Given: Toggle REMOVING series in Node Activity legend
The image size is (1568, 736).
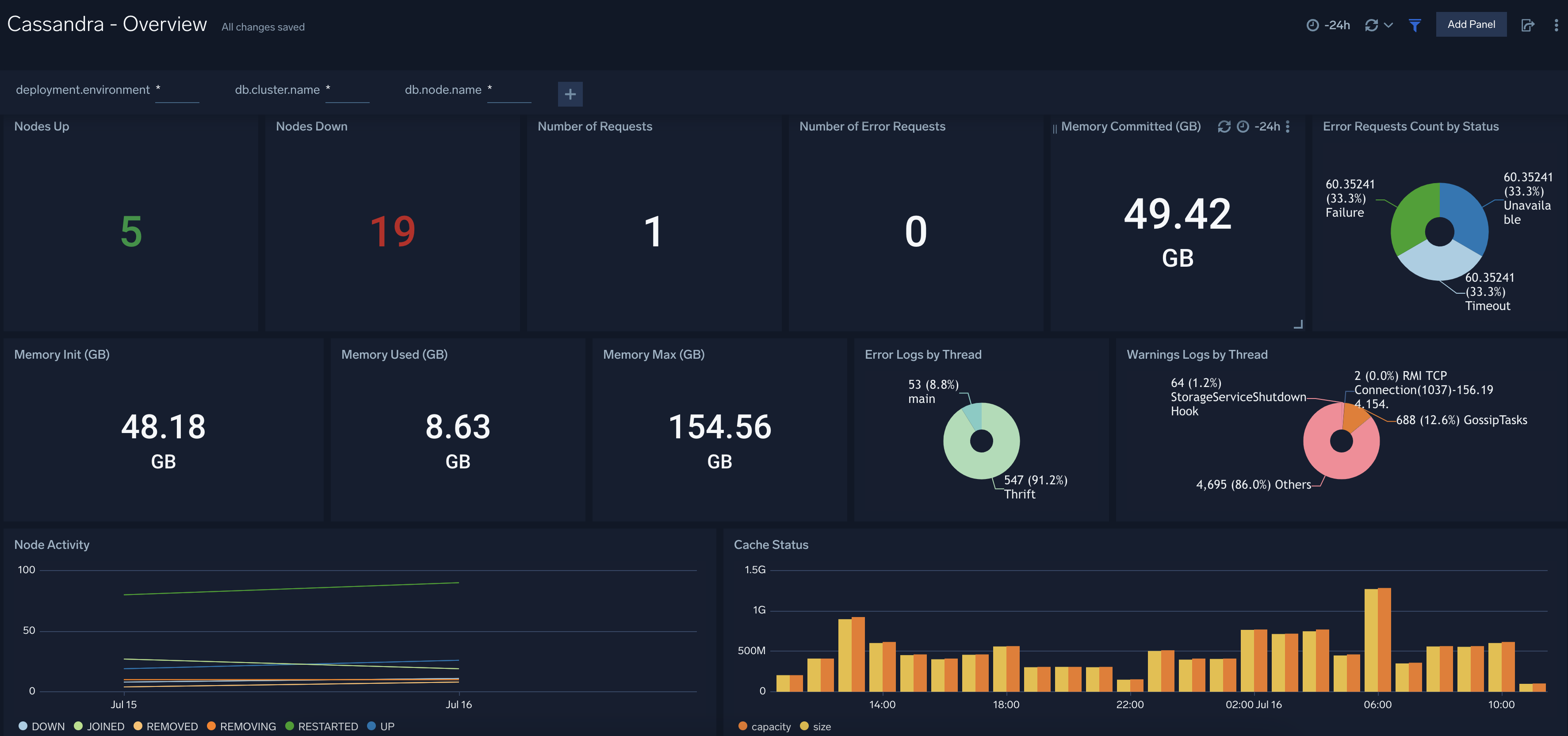Looking at the screenshot, I should tap(241, 726).
